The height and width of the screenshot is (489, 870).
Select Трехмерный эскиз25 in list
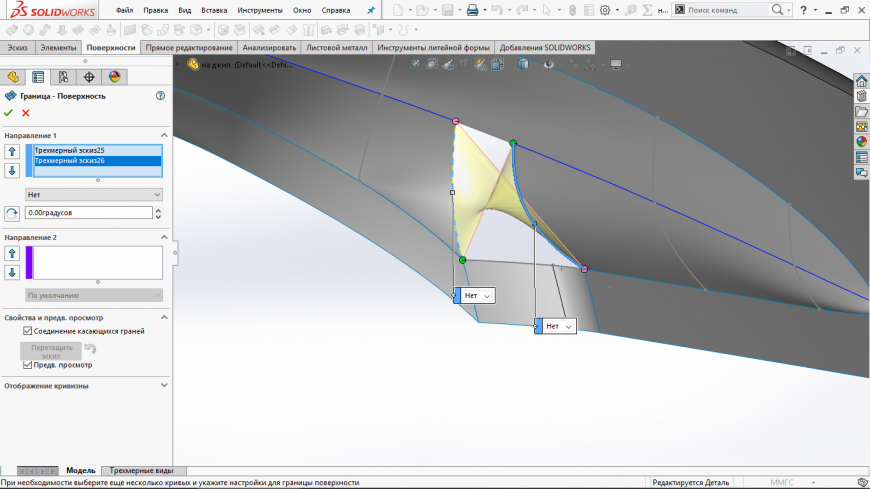pyautogui.click(x=98, y=150)
